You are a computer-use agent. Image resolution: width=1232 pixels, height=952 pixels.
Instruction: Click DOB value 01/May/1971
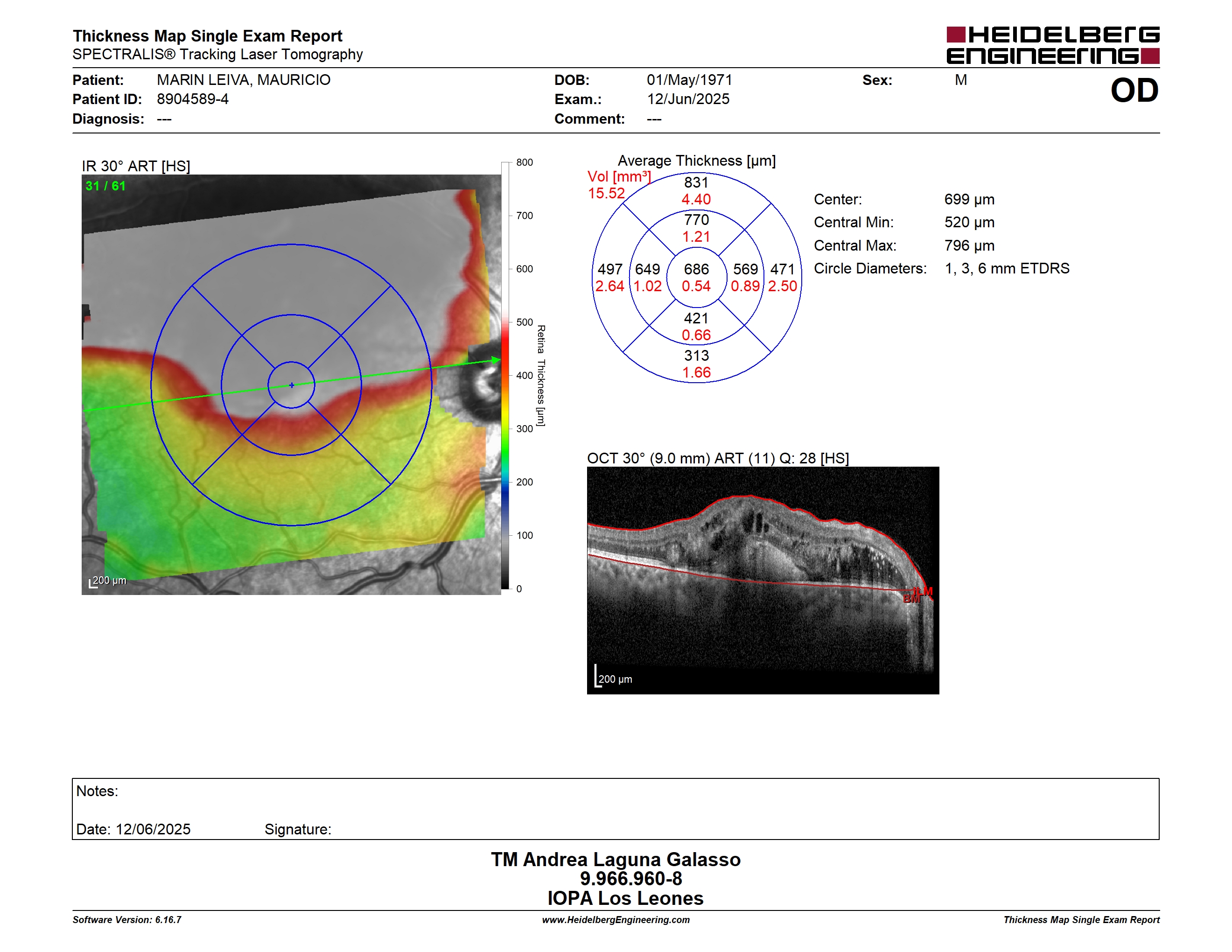point(689,80)
